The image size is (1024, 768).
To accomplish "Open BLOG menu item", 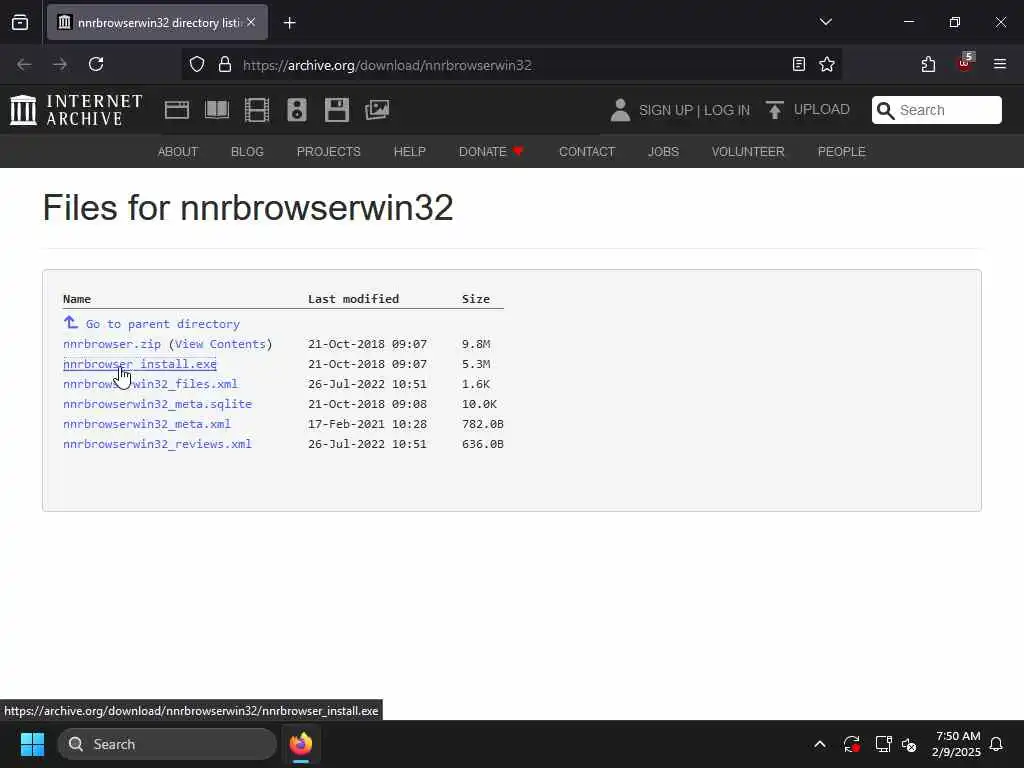I will 247,152.
